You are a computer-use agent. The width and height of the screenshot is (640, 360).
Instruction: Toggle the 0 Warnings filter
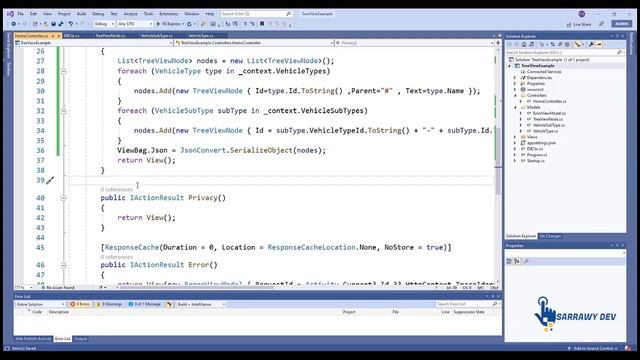point(109,304)
